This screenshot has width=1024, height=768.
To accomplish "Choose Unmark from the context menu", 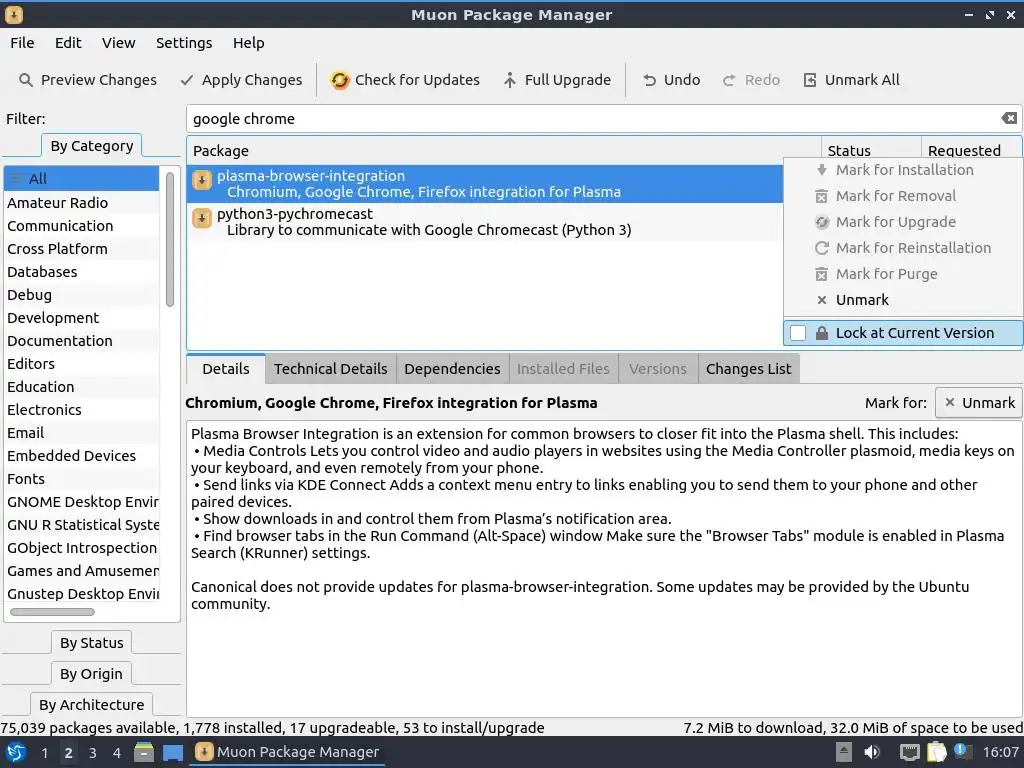I will [x=903, y=300].
